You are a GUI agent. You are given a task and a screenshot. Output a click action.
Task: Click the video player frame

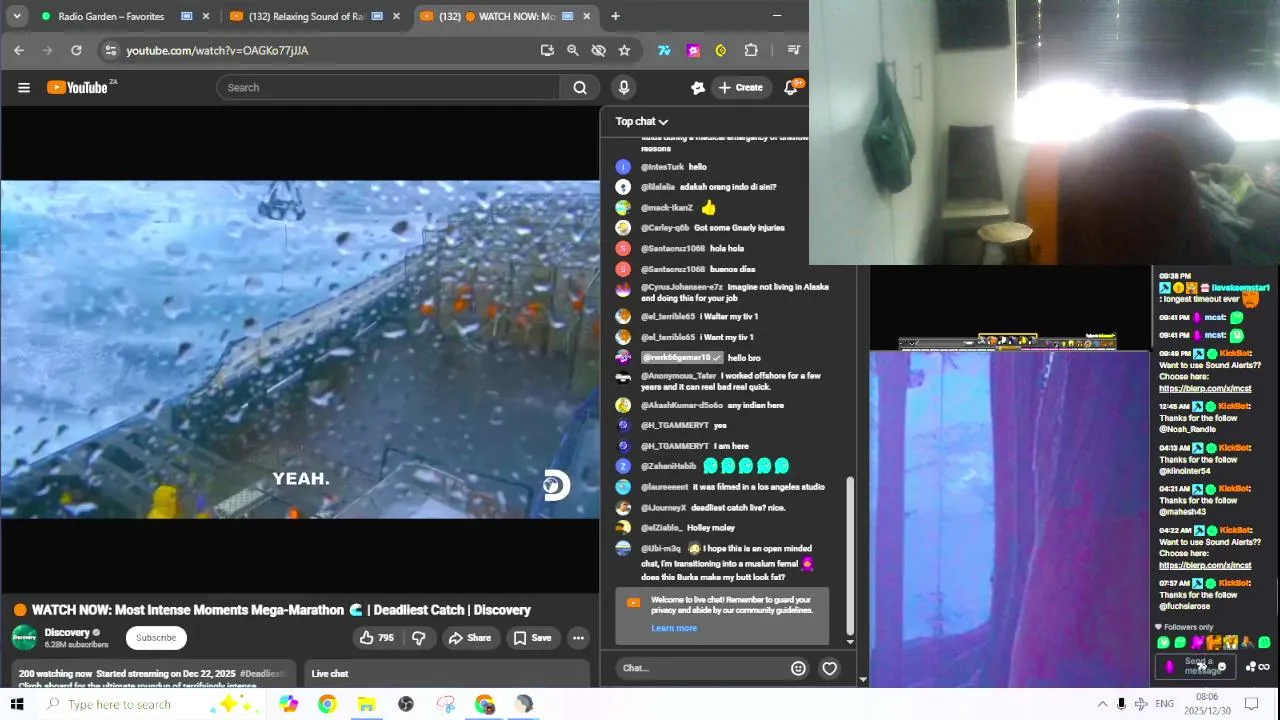click(300, 349)
